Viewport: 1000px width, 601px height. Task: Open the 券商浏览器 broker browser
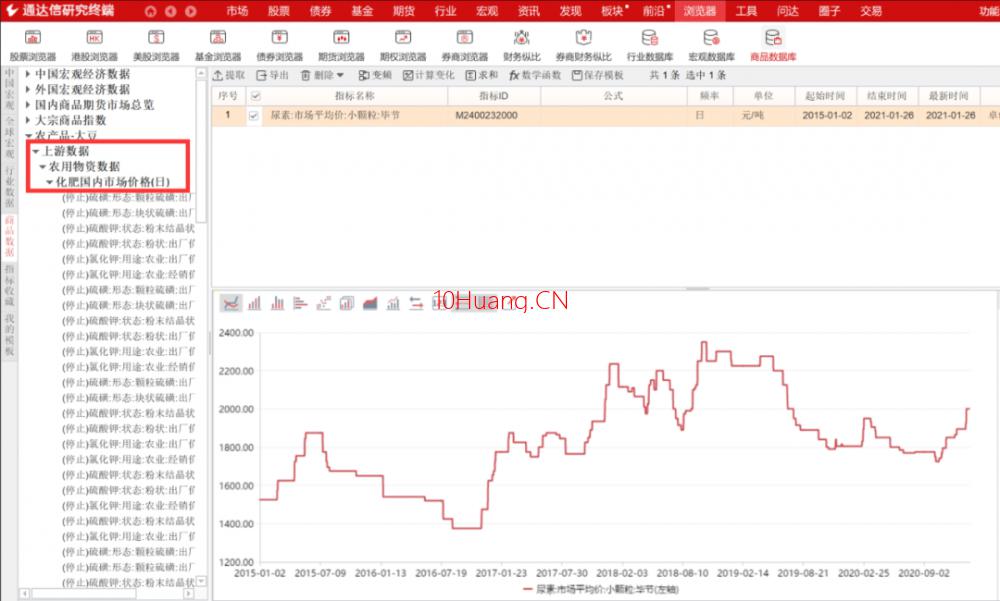point(464,45)
